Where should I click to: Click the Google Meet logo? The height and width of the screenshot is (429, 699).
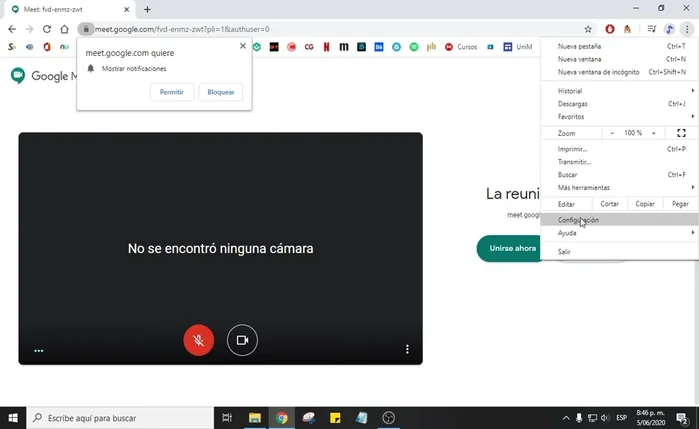[43, 76]
